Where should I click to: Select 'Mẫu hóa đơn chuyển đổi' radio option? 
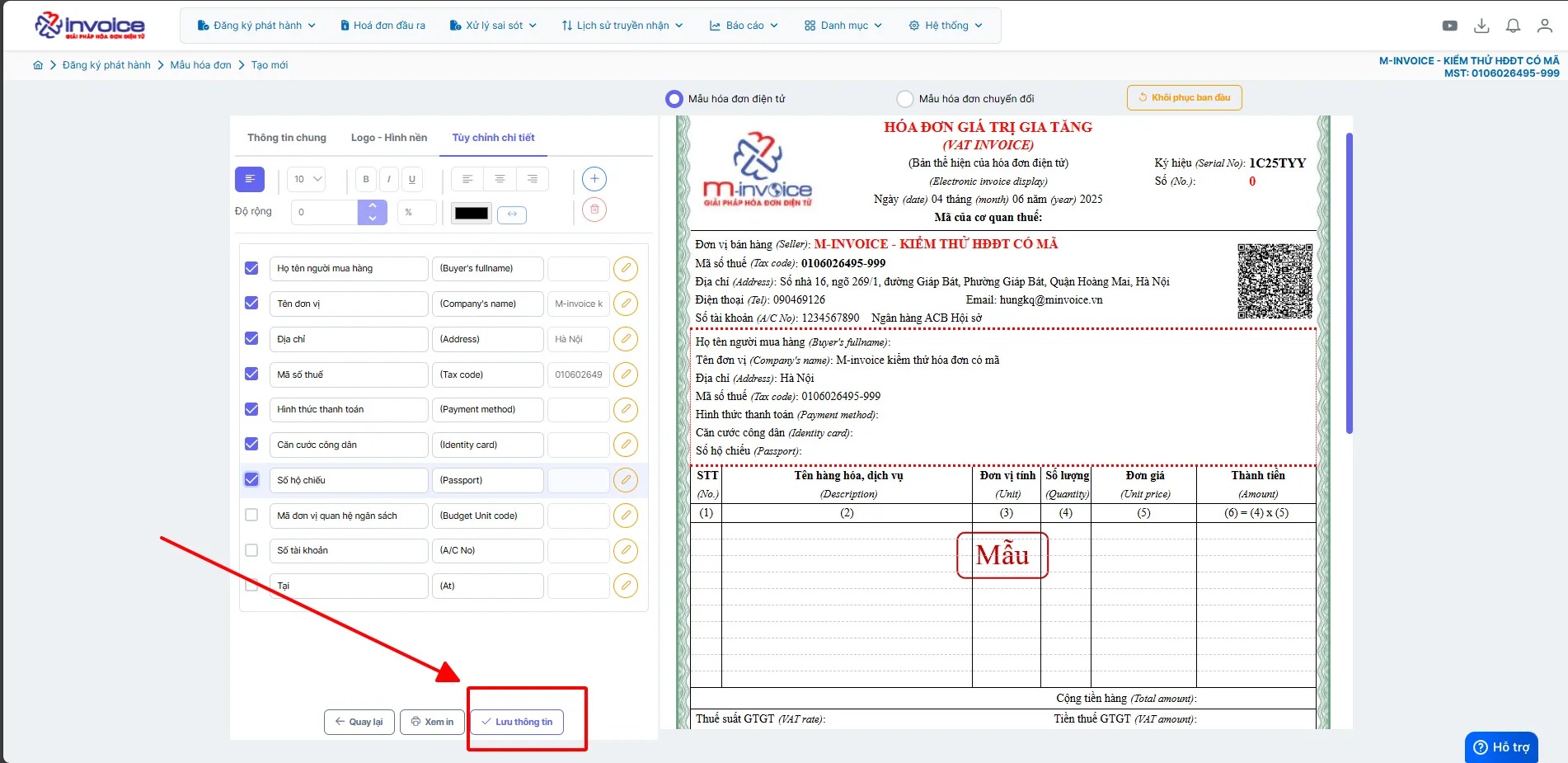905,99
